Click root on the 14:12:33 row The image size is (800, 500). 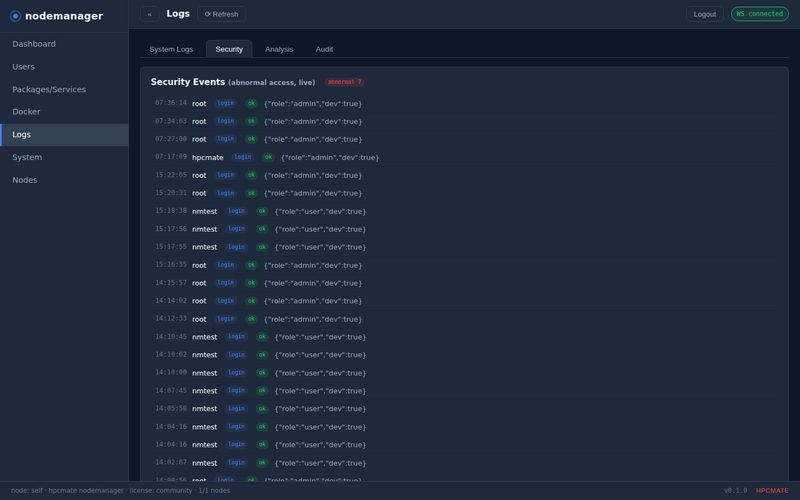(199, 319)
